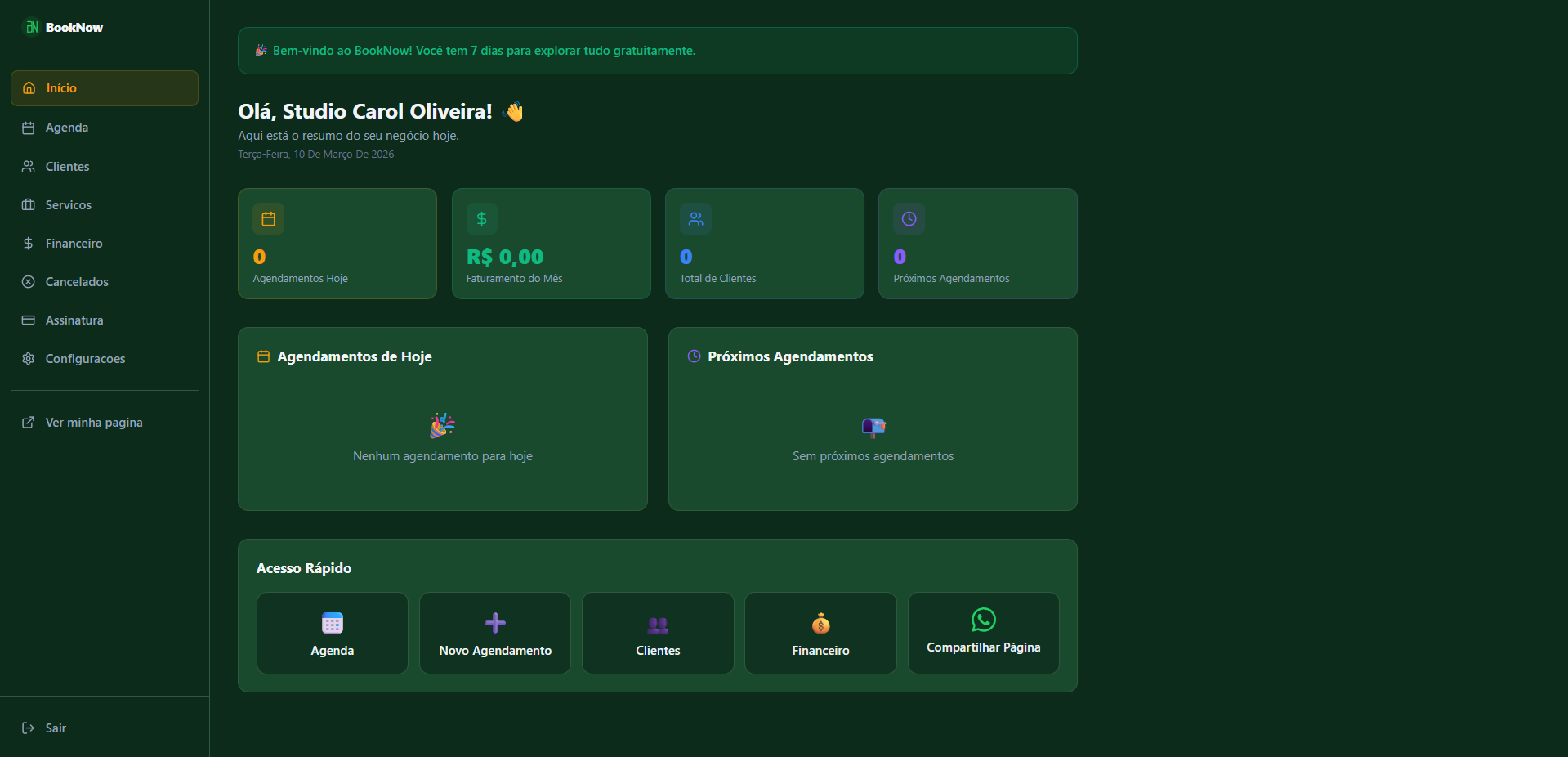Open Configuracoes settings in the sidebar
Viewport: 1568px width, 757px height.
coord(85,359)
